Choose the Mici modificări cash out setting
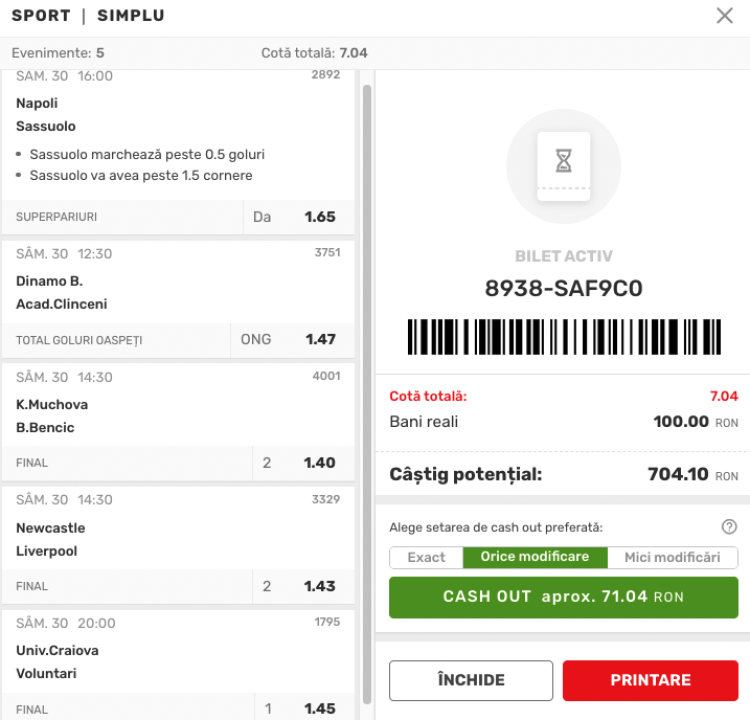 click(672, 557)
